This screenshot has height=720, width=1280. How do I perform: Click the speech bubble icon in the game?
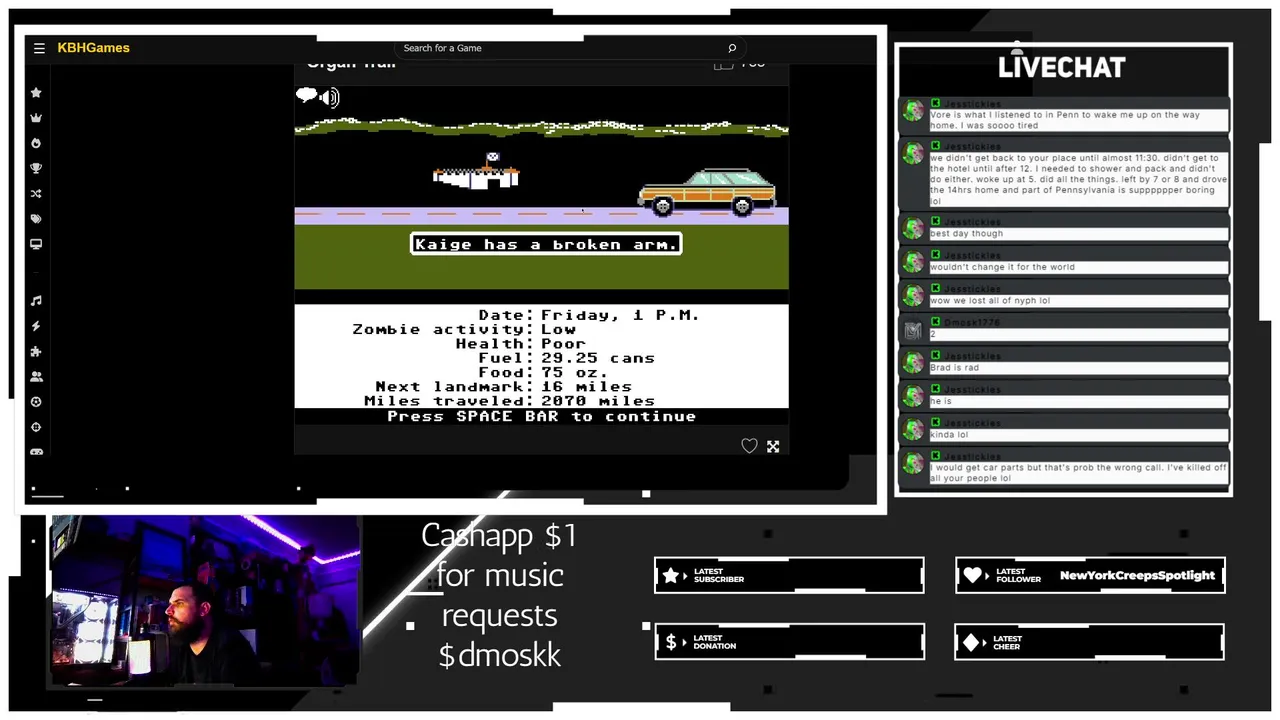(x=306, y=95)
